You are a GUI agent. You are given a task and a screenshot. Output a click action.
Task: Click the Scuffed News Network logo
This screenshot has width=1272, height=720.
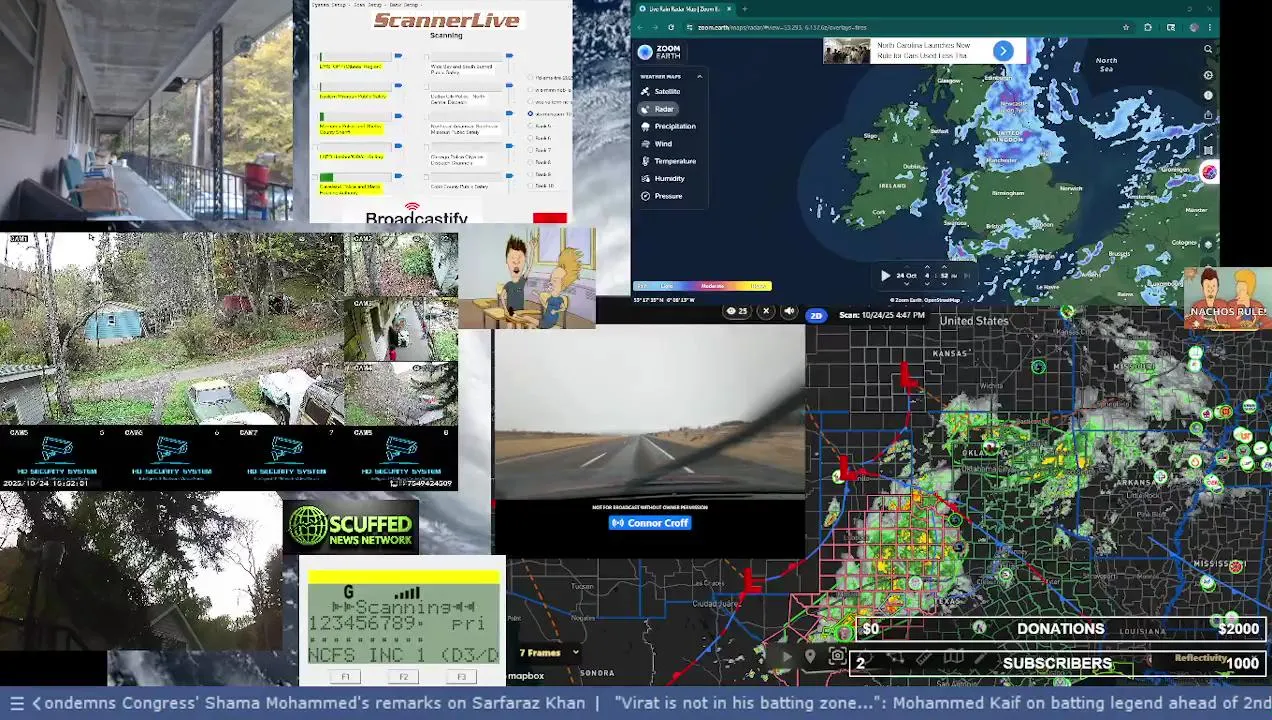[351, 526]
